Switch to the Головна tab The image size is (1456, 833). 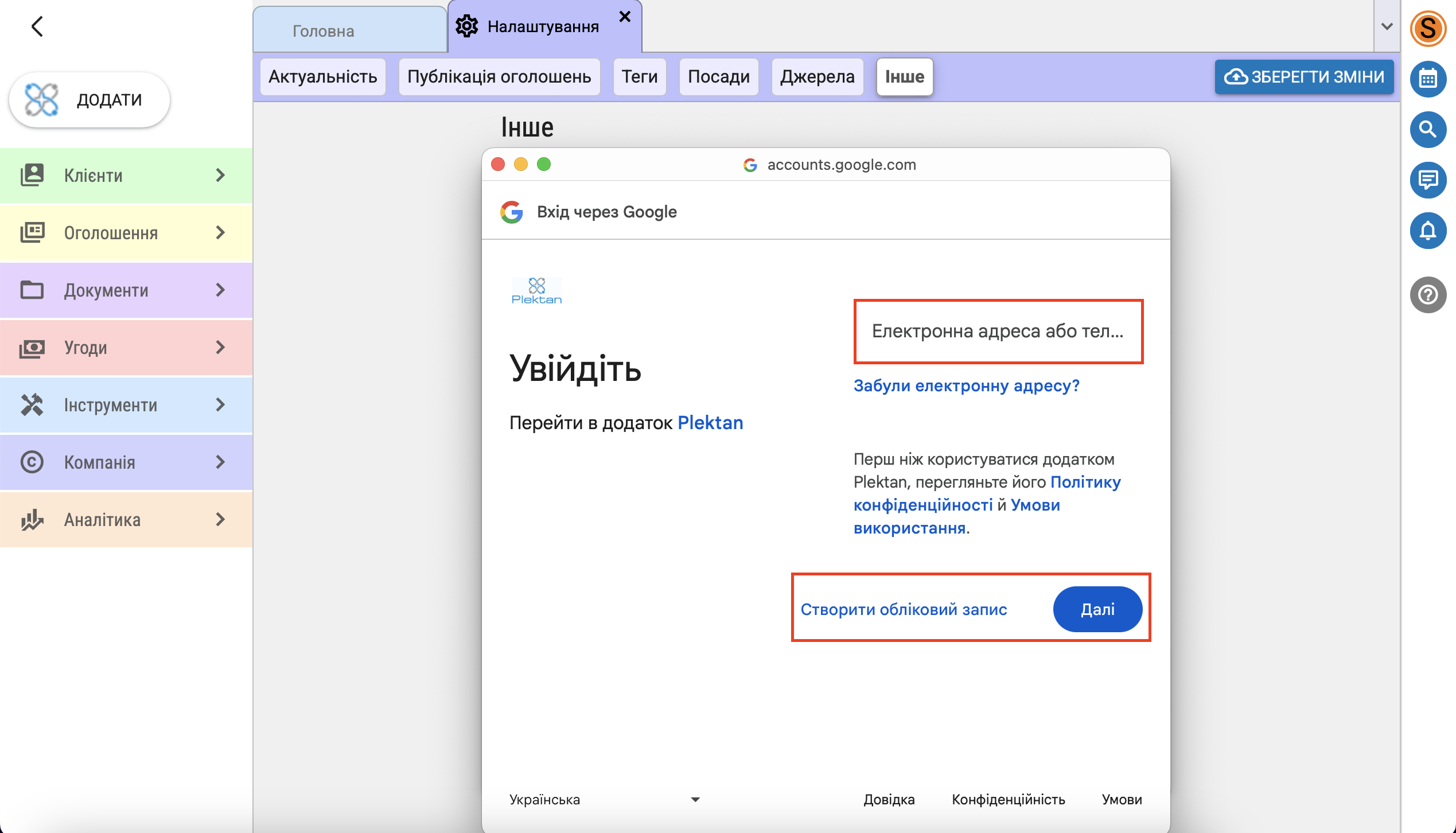click(324, 31)
